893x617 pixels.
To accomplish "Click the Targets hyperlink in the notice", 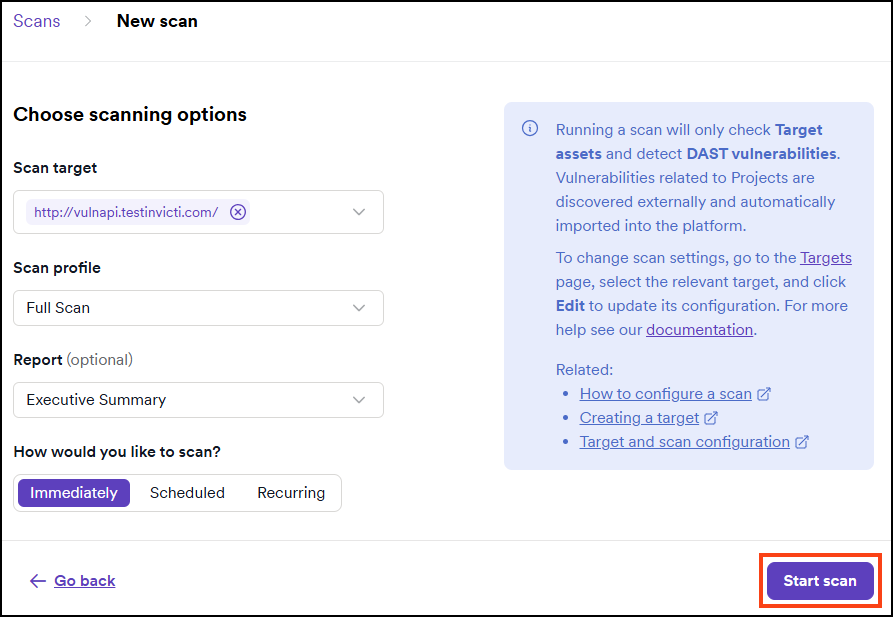I will pyautogui.click(x=826, y=257).
